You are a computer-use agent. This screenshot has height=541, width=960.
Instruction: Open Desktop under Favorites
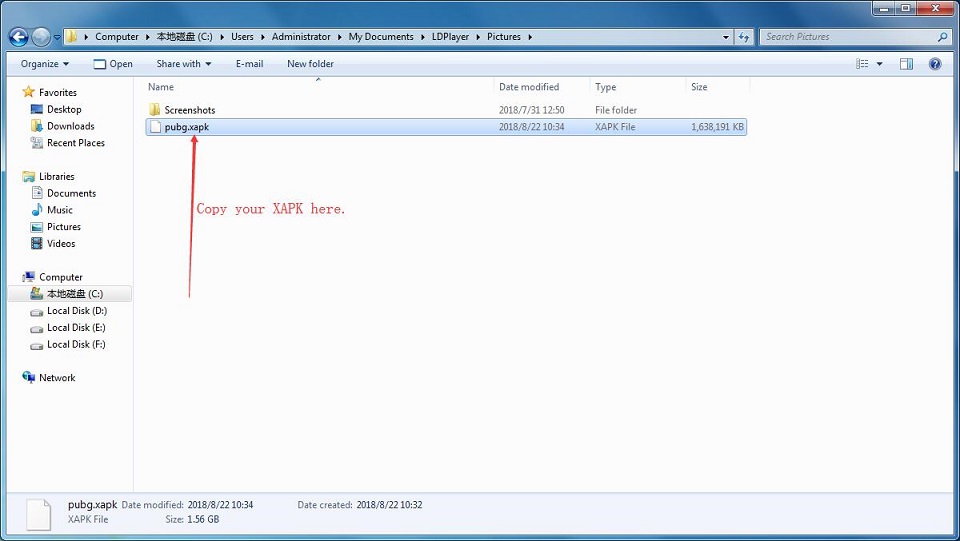[x=64, y=110]
